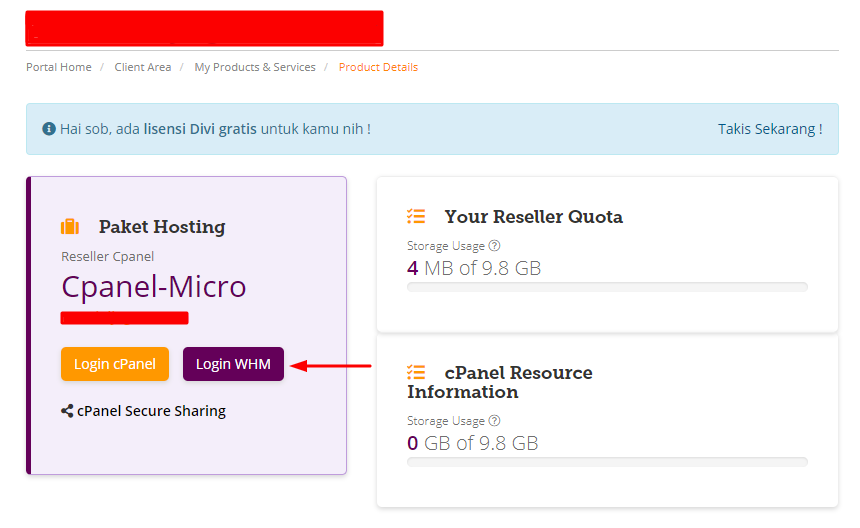860x528 pixels.
Task: Click the cPanel Resource Information heading
Action: click(500, 382)
